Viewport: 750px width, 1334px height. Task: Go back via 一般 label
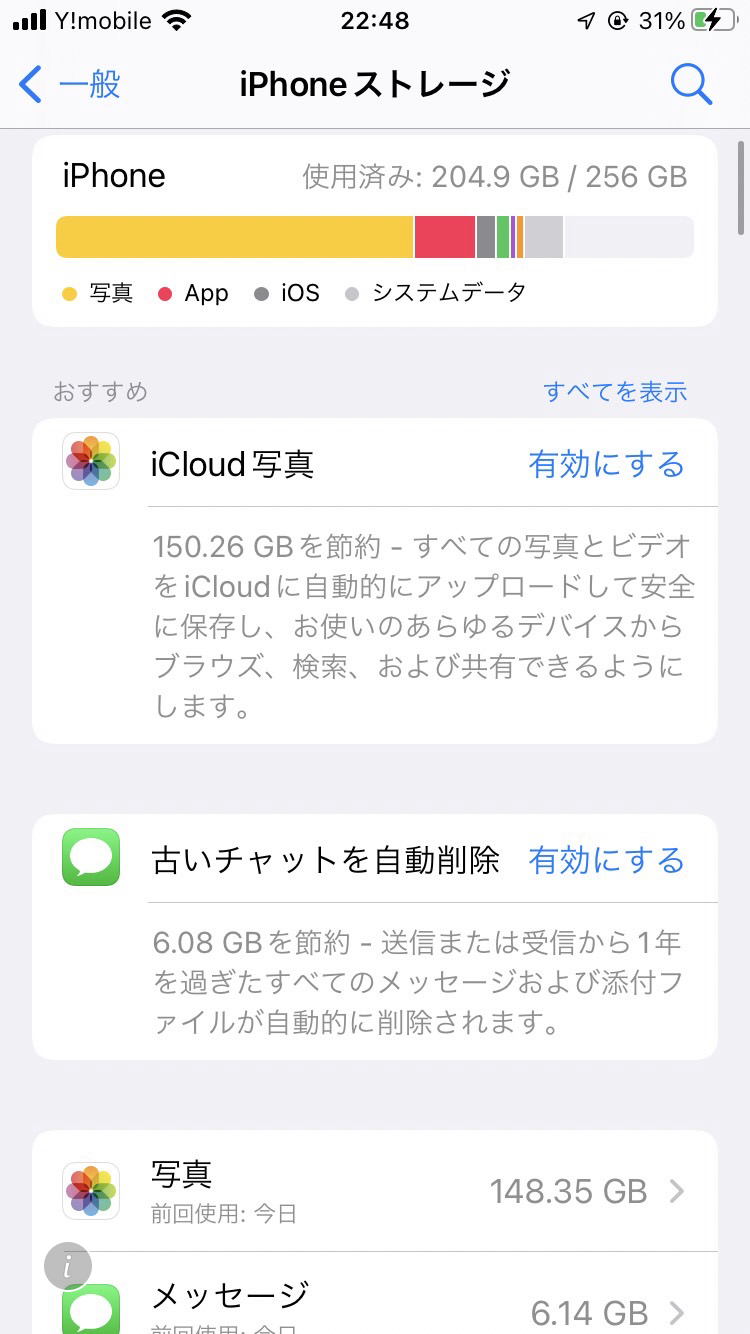tap(90, 85)
